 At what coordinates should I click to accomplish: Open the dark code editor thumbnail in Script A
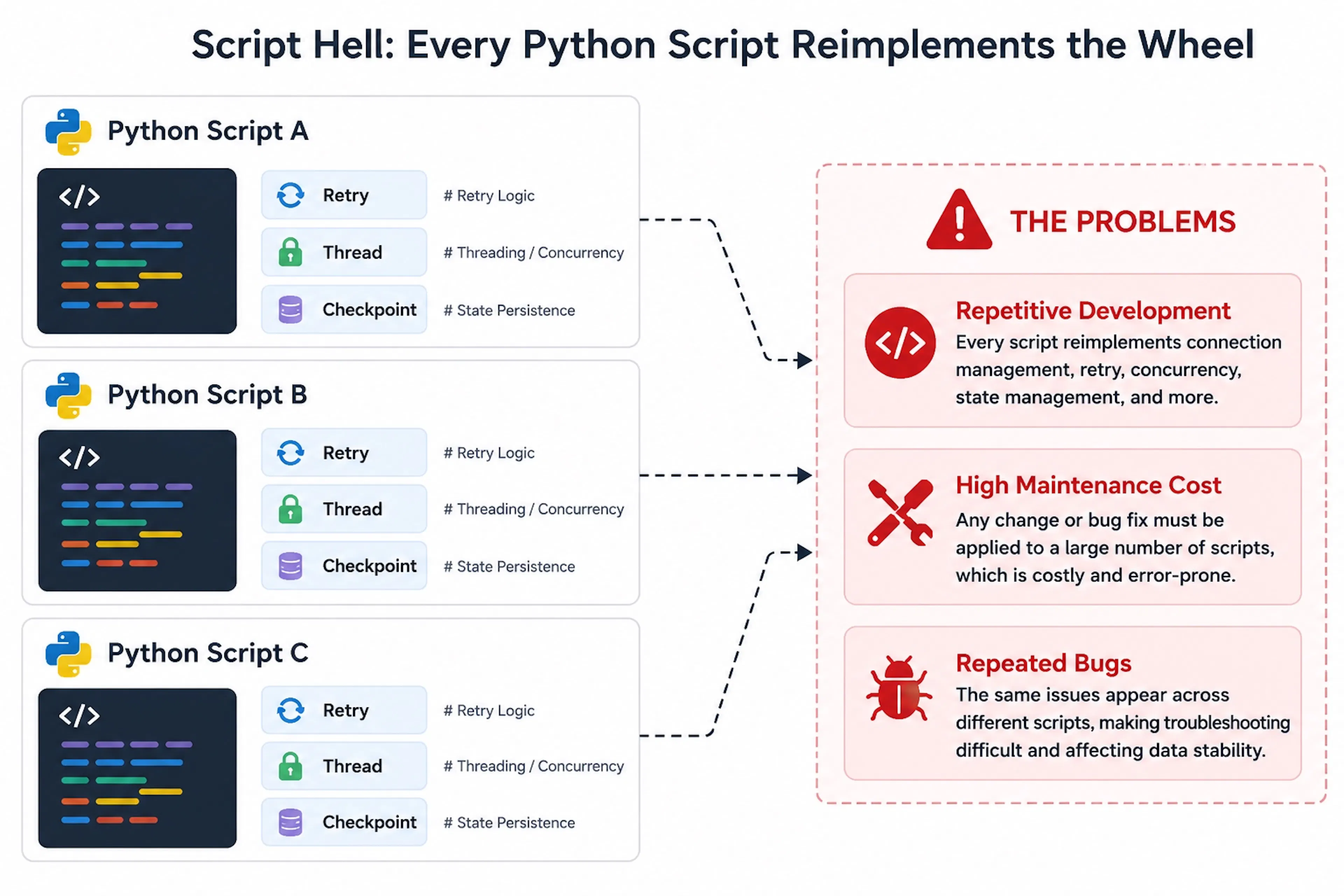(x=137, y=251)
